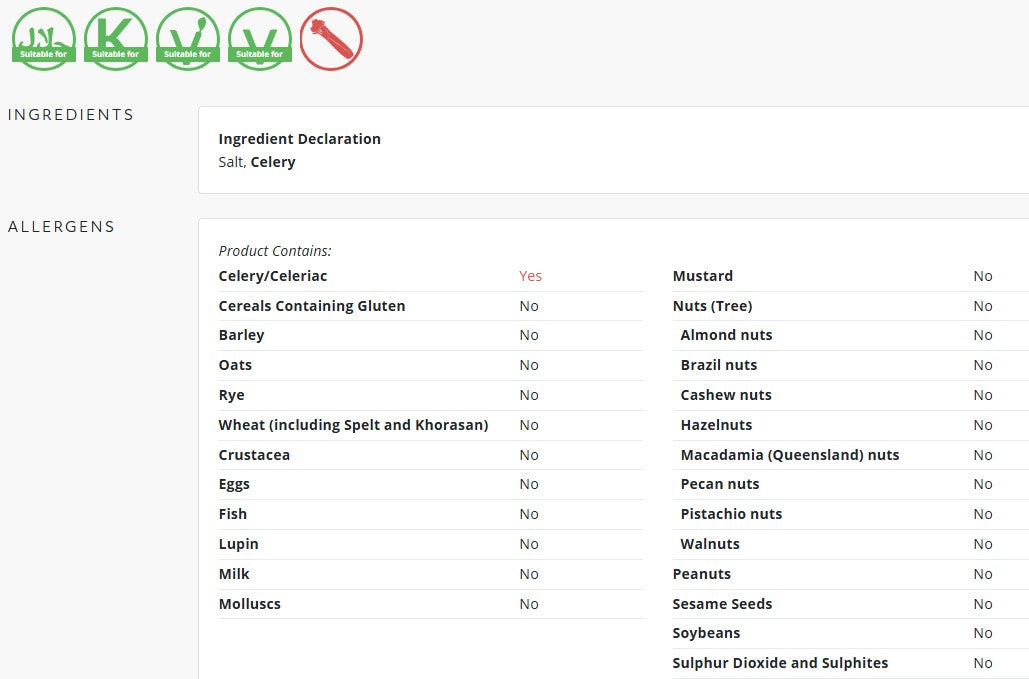Select the Cereals Containing Gluten row
This screenshot has width=1029, height=679.
(x=430, y=306)
